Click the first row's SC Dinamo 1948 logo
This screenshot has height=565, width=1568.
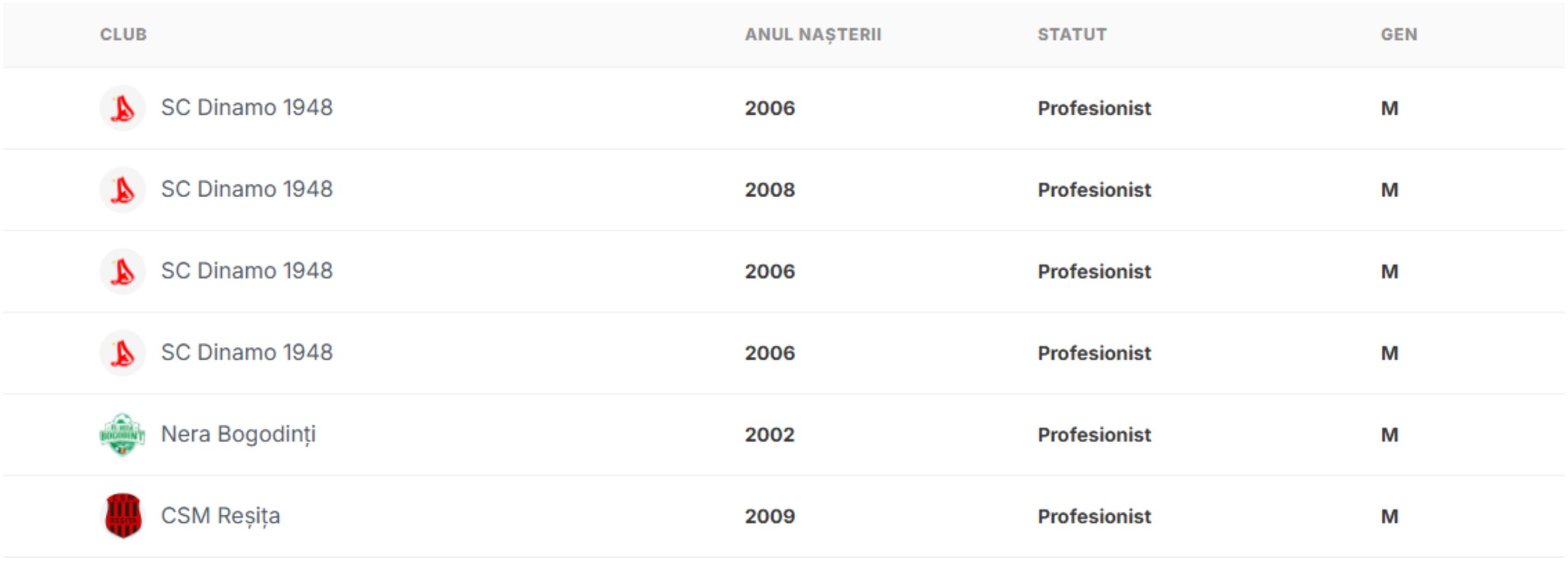tap(123, 108)
